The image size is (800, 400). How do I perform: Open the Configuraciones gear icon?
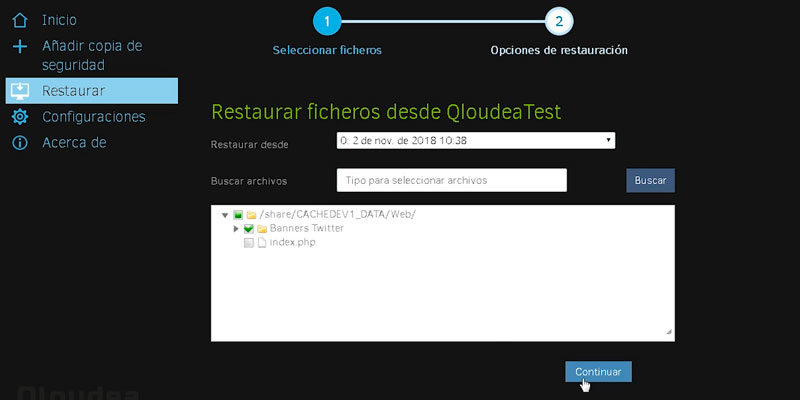coord(20,117)
